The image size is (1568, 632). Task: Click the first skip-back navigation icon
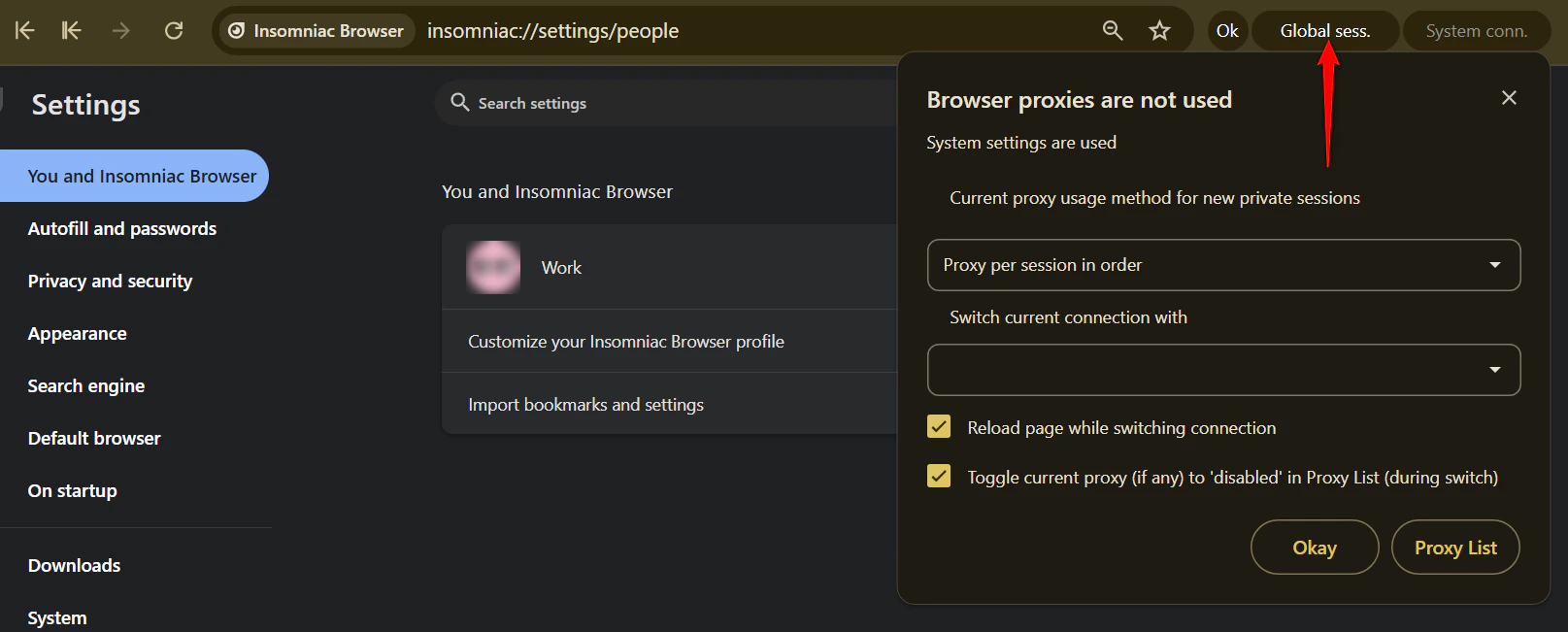pyautogui.click(x=24, y=31)
